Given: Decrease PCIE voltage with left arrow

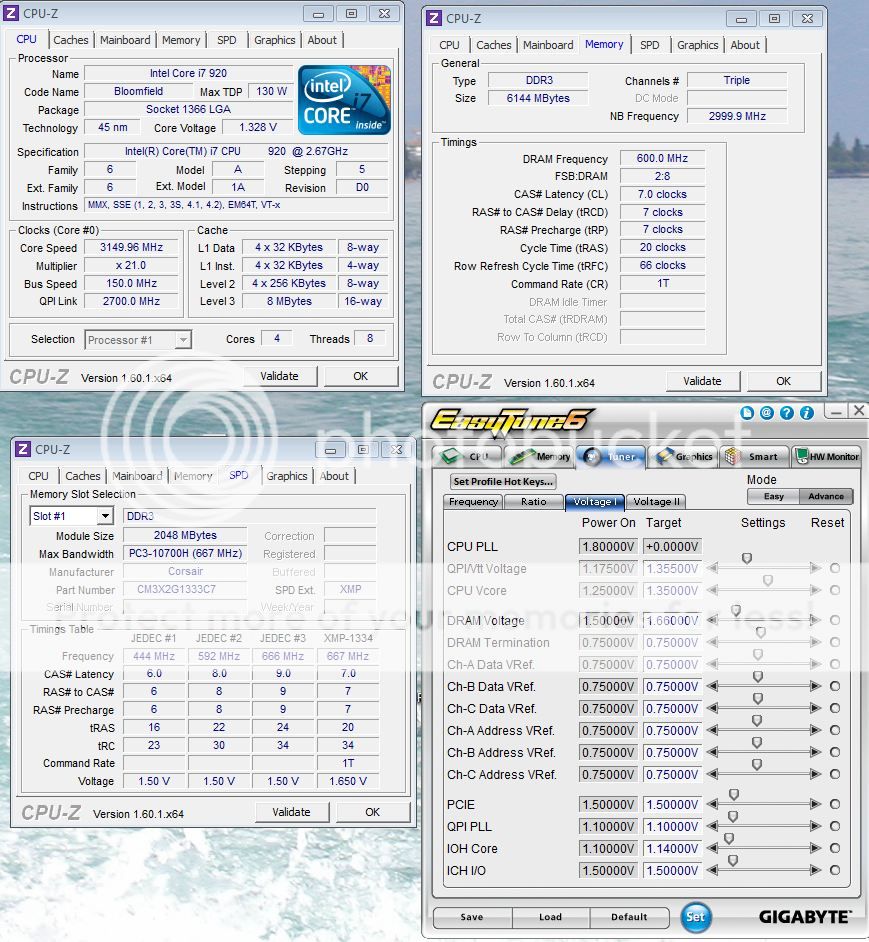Looking at the screenshot, I should (x=713, y=804).
